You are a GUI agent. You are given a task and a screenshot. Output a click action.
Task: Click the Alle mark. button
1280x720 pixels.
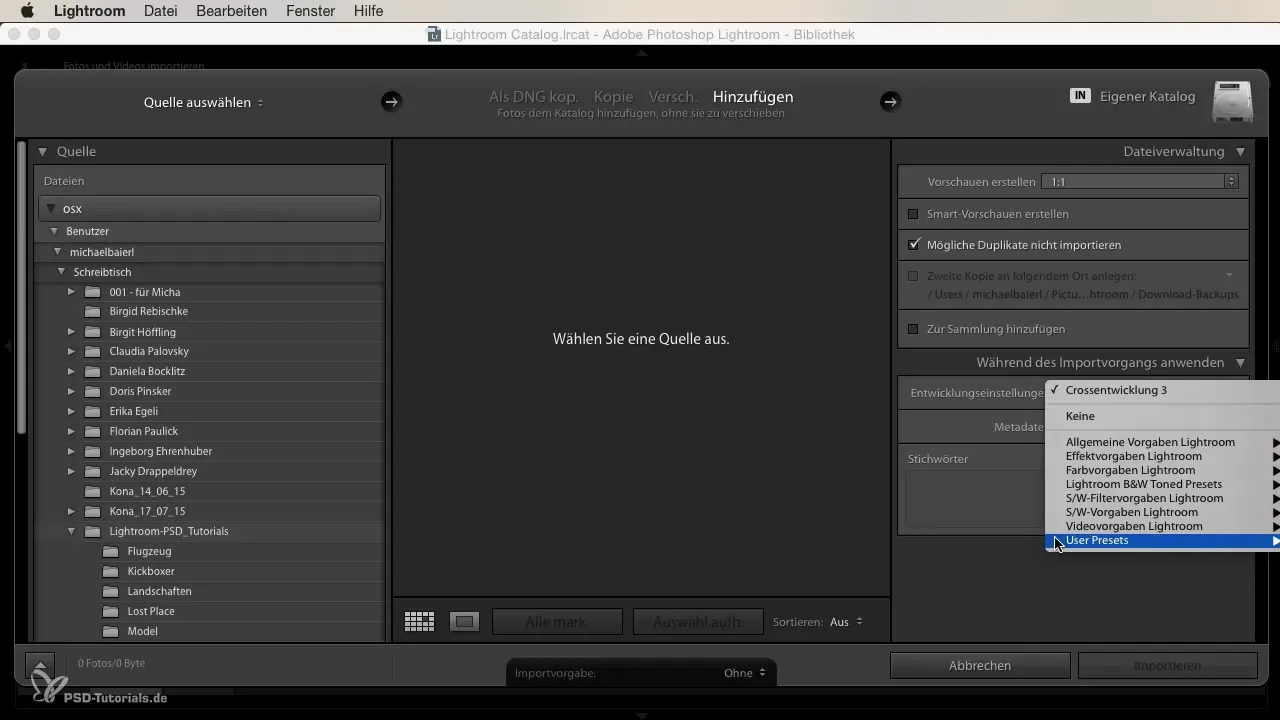tap(557, 622)
